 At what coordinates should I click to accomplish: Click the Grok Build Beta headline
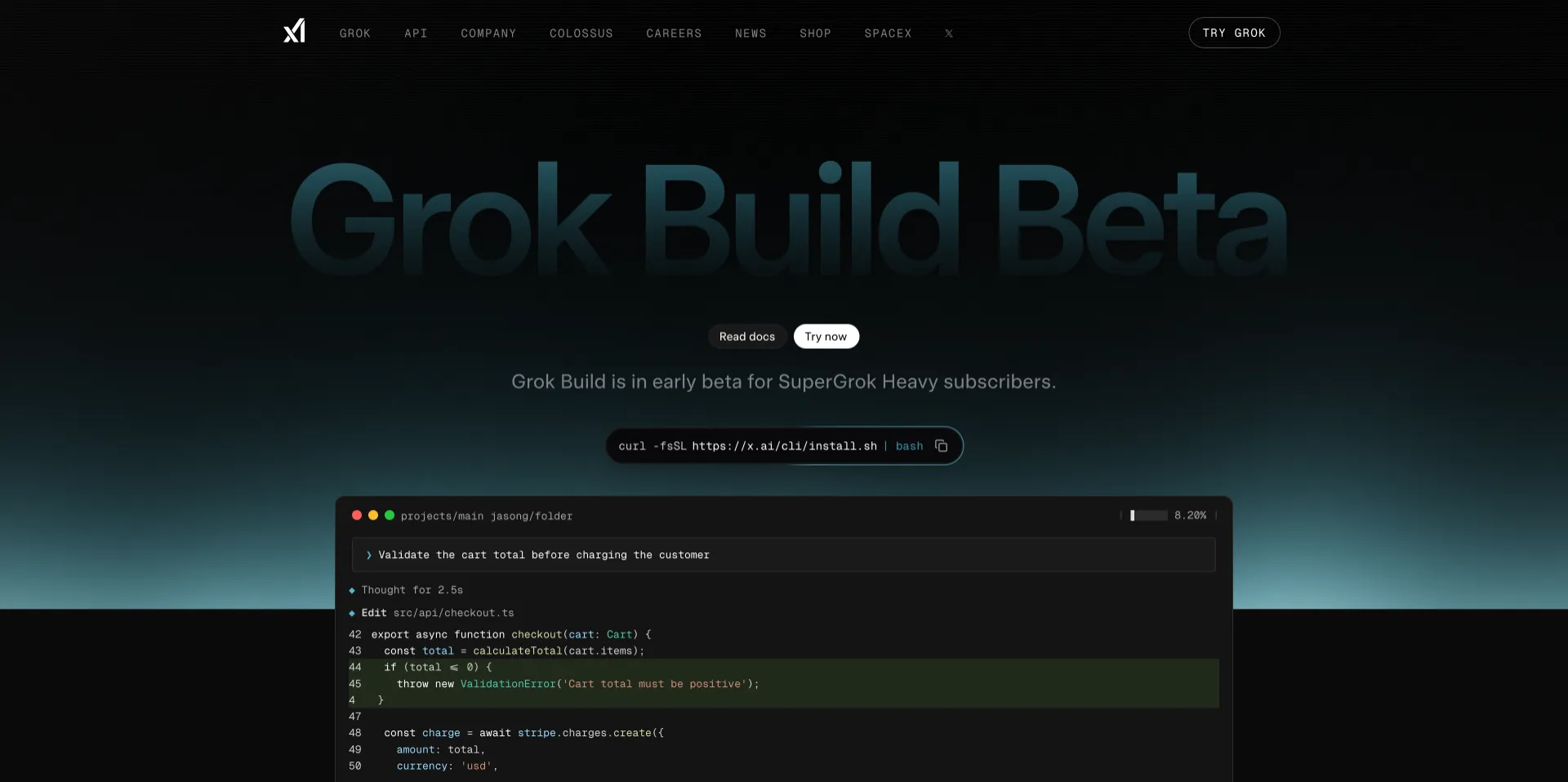tap(789, 218)
